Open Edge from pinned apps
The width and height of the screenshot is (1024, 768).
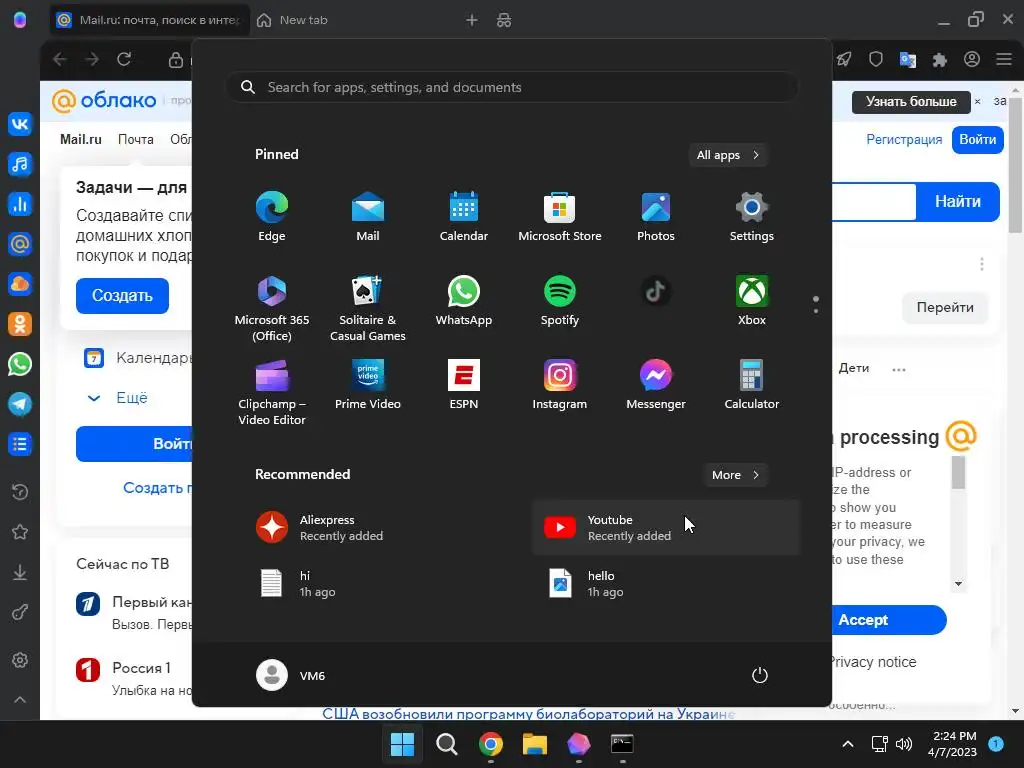coord(272,217)
